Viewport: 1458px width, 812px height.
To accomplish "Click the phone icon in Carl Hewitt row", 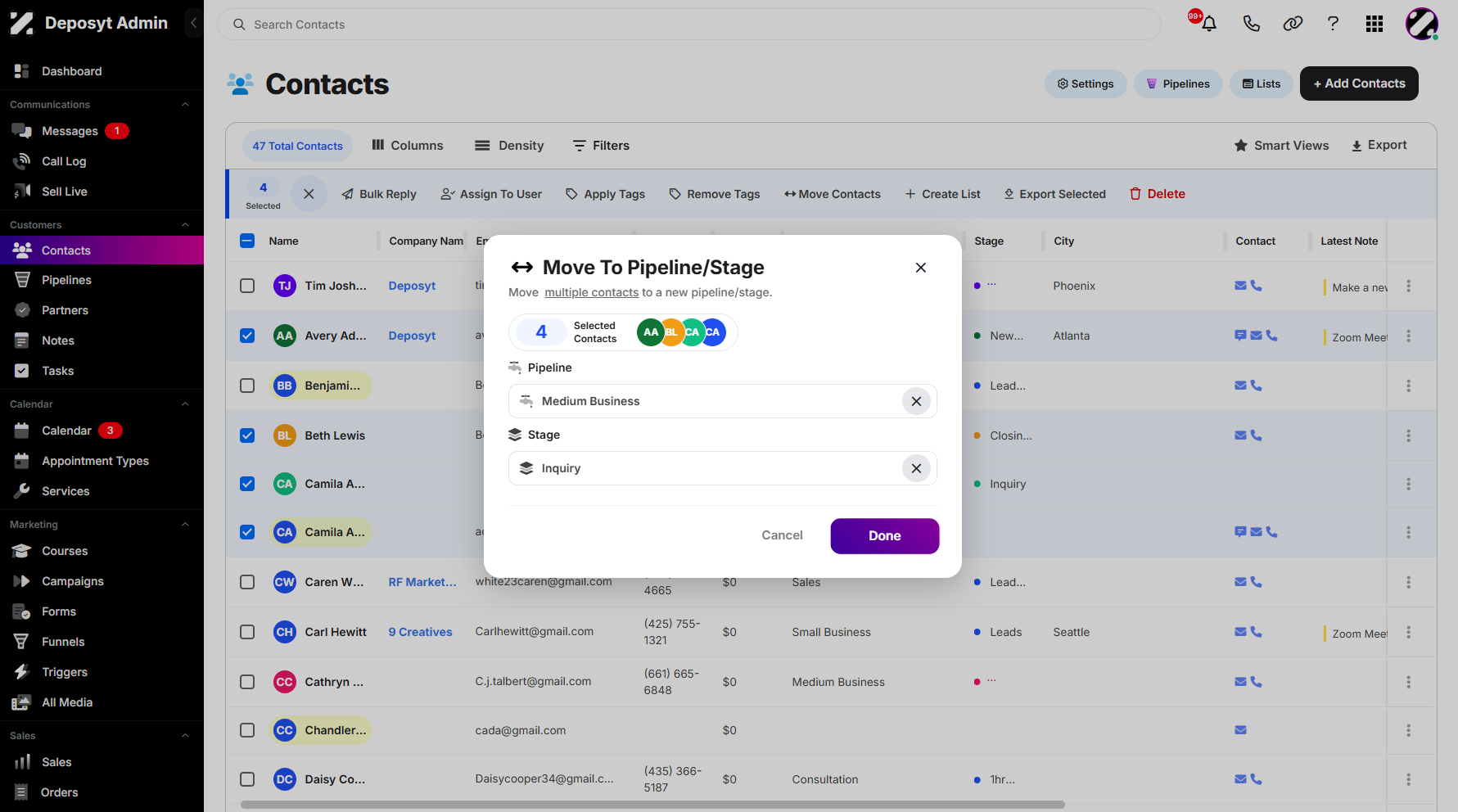I will tap(1257, 632).
